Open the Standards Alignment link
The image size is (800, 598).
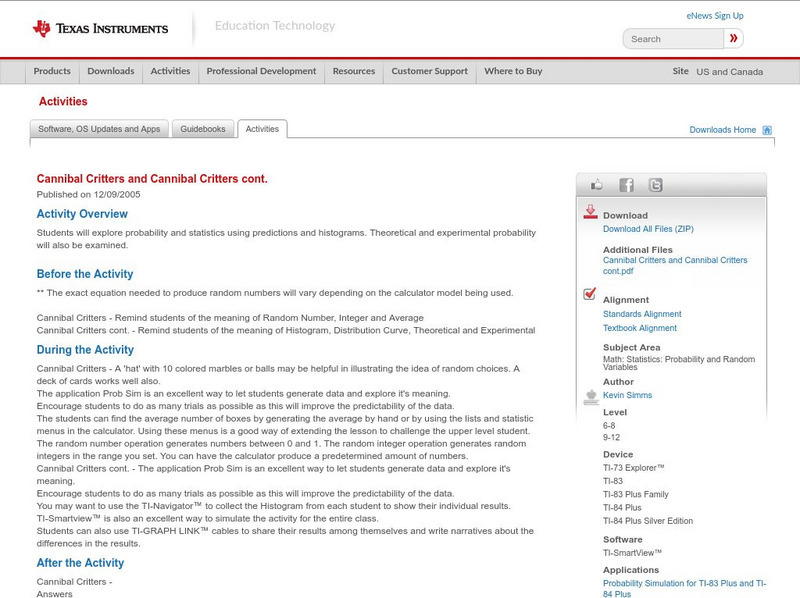(642, 314)
